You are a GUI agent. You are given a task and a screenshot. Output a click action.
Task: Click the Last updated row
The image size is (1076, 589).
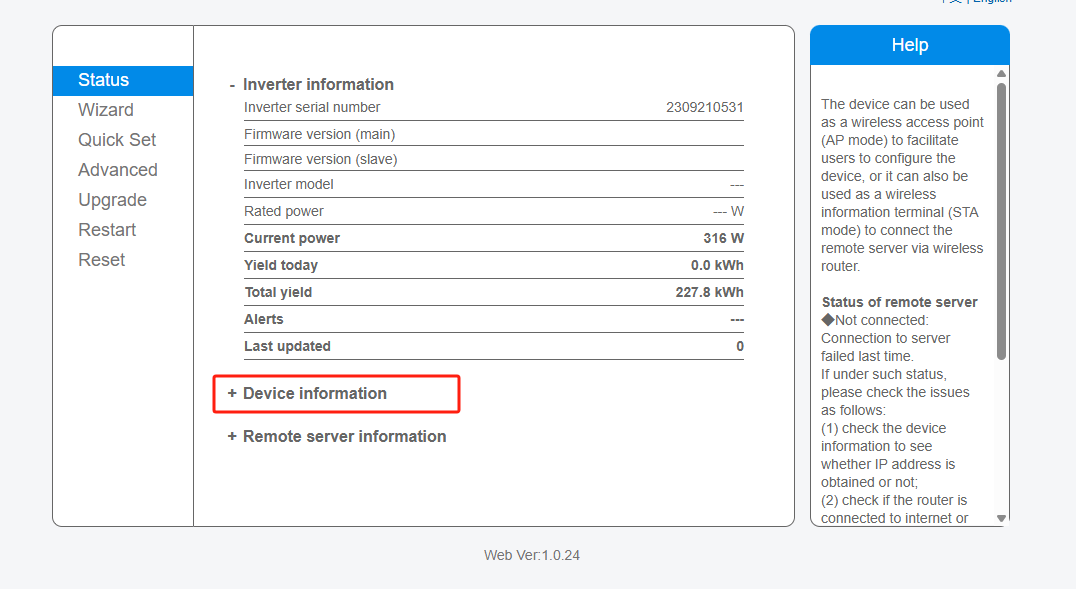click(x=493, y=347)
